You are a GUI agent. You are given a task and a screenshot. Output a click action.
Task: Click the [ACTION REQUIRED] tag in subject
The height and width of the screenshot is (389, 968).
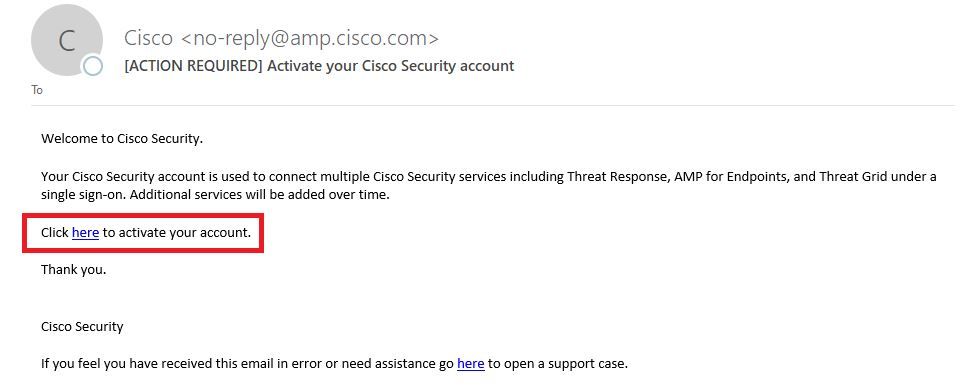coord(193,65)
